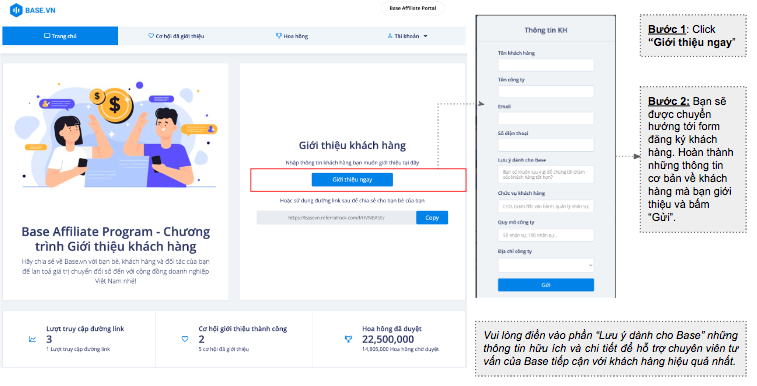Click the heart icon beside successful referrals
Viewport: 757px width, 386px height.
pyautogui.click(x=184, y=339)
